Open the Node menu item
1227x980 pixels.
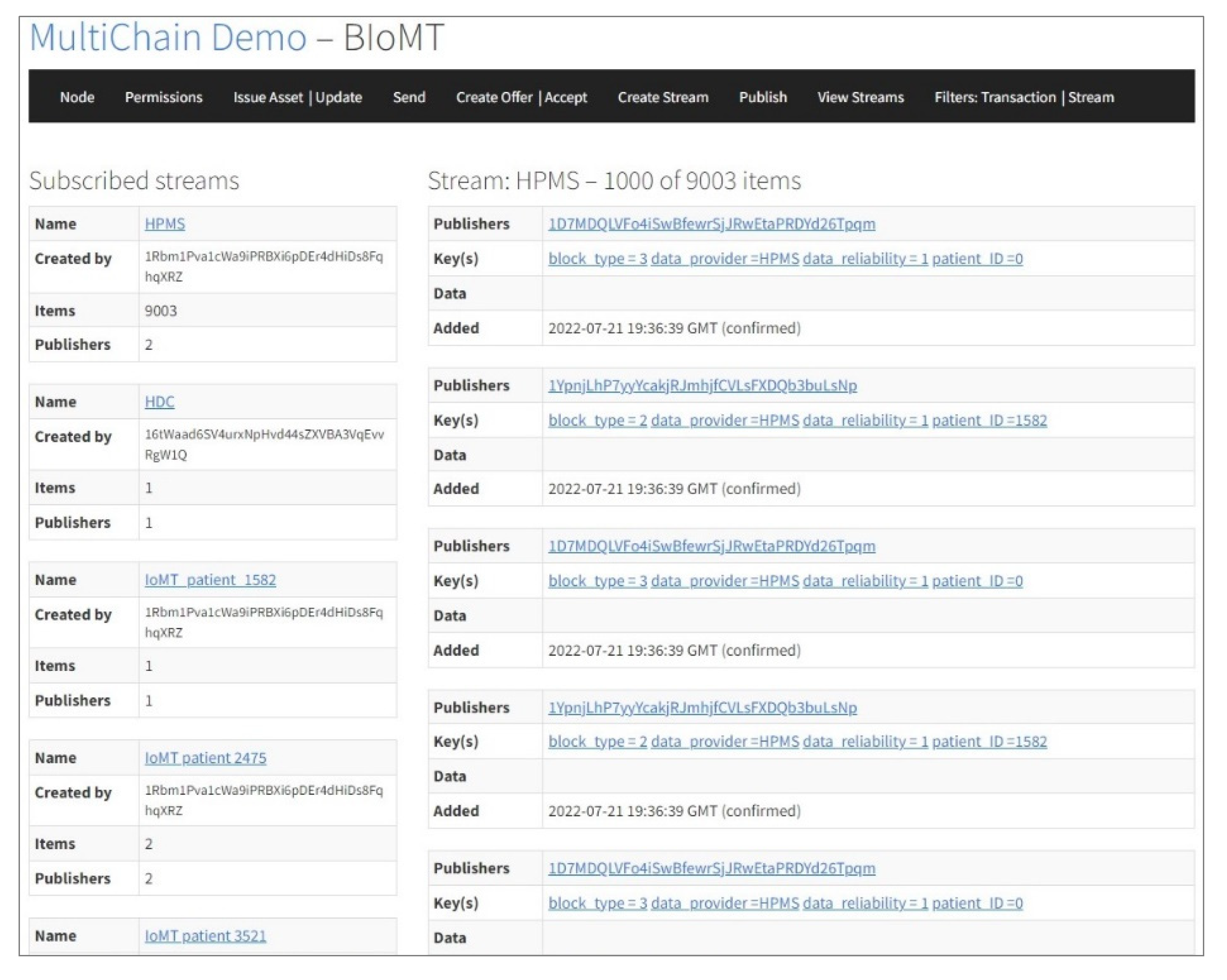77,97
